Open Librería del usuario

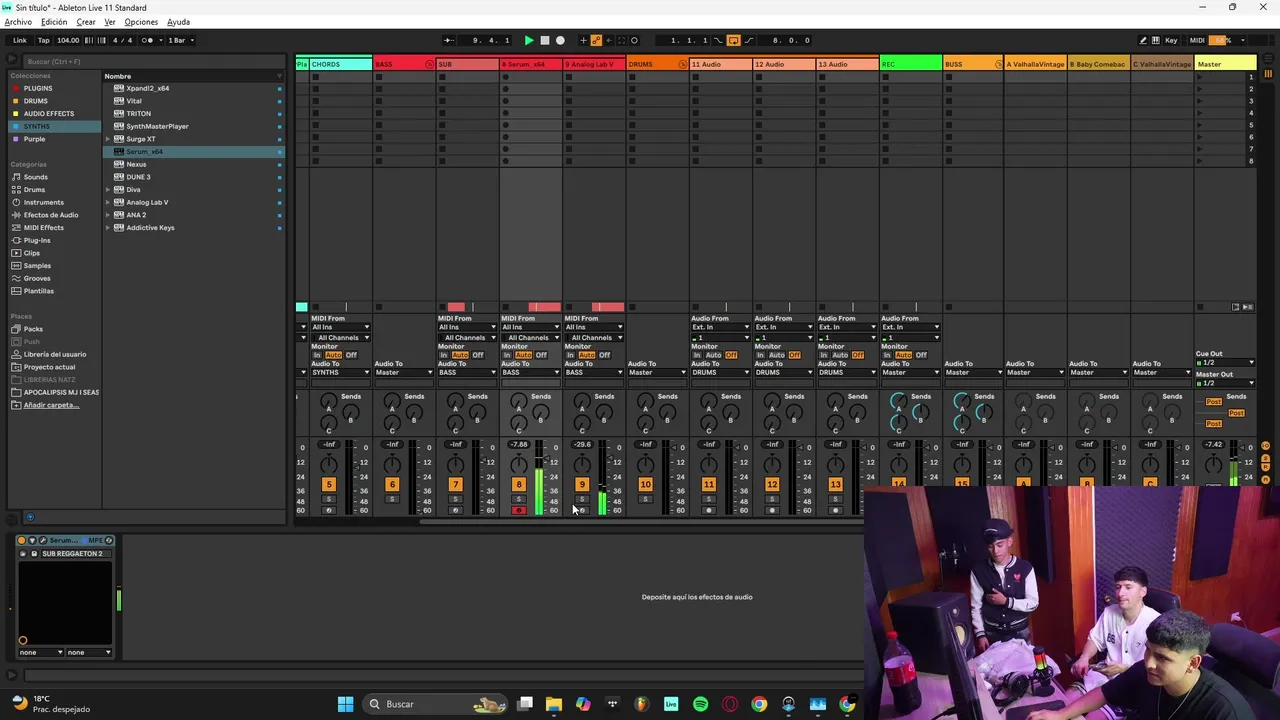pos(54,354)
